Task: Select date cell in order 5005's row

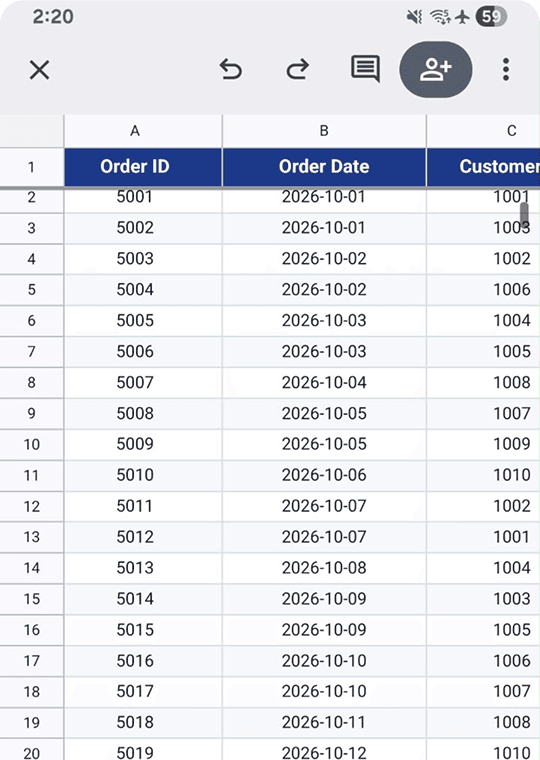Action: [x=324, y=321]
